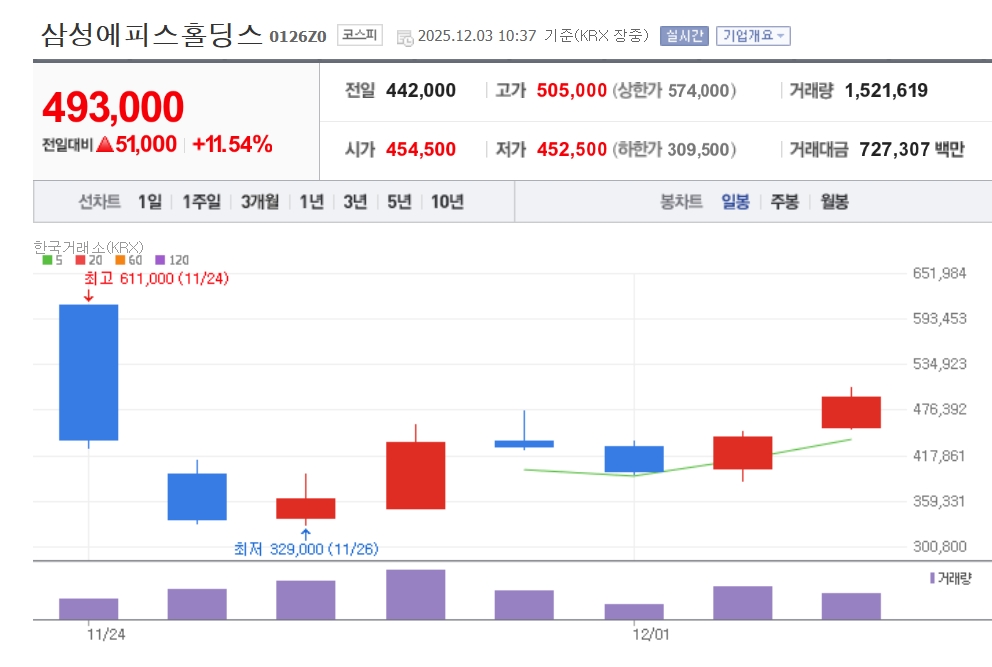Viewport: 992px width, 667px height.
Task: Click the 거래대금 727,307 백만 value
Action: click(912, 149)
